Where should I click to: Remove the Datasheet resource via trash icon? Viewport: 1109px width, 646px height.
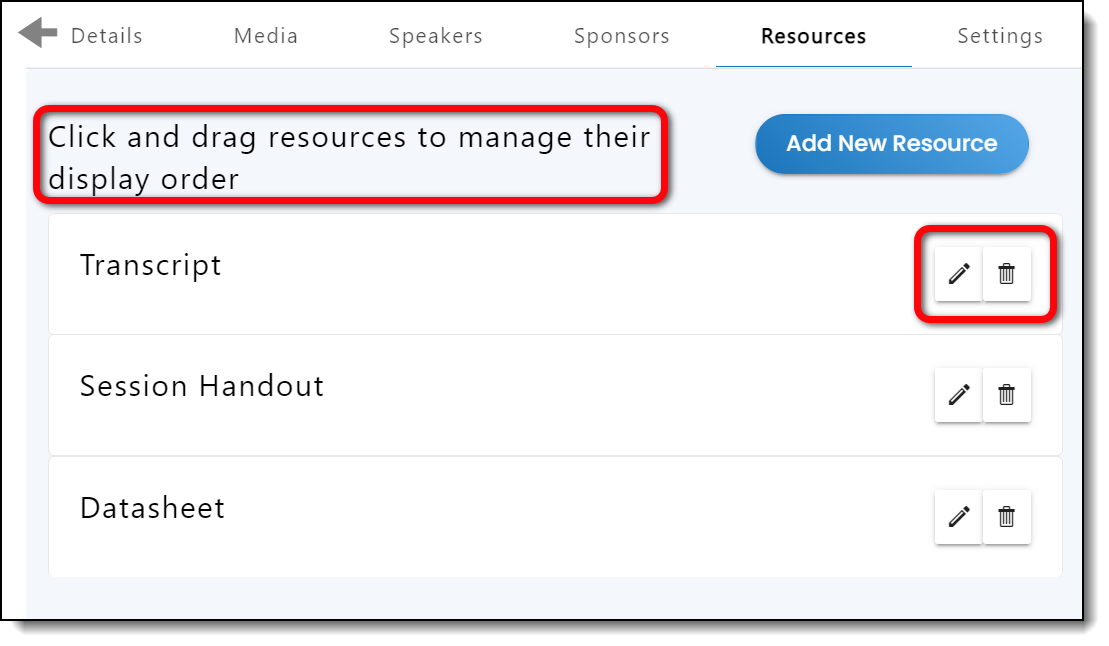(1006, 516)
